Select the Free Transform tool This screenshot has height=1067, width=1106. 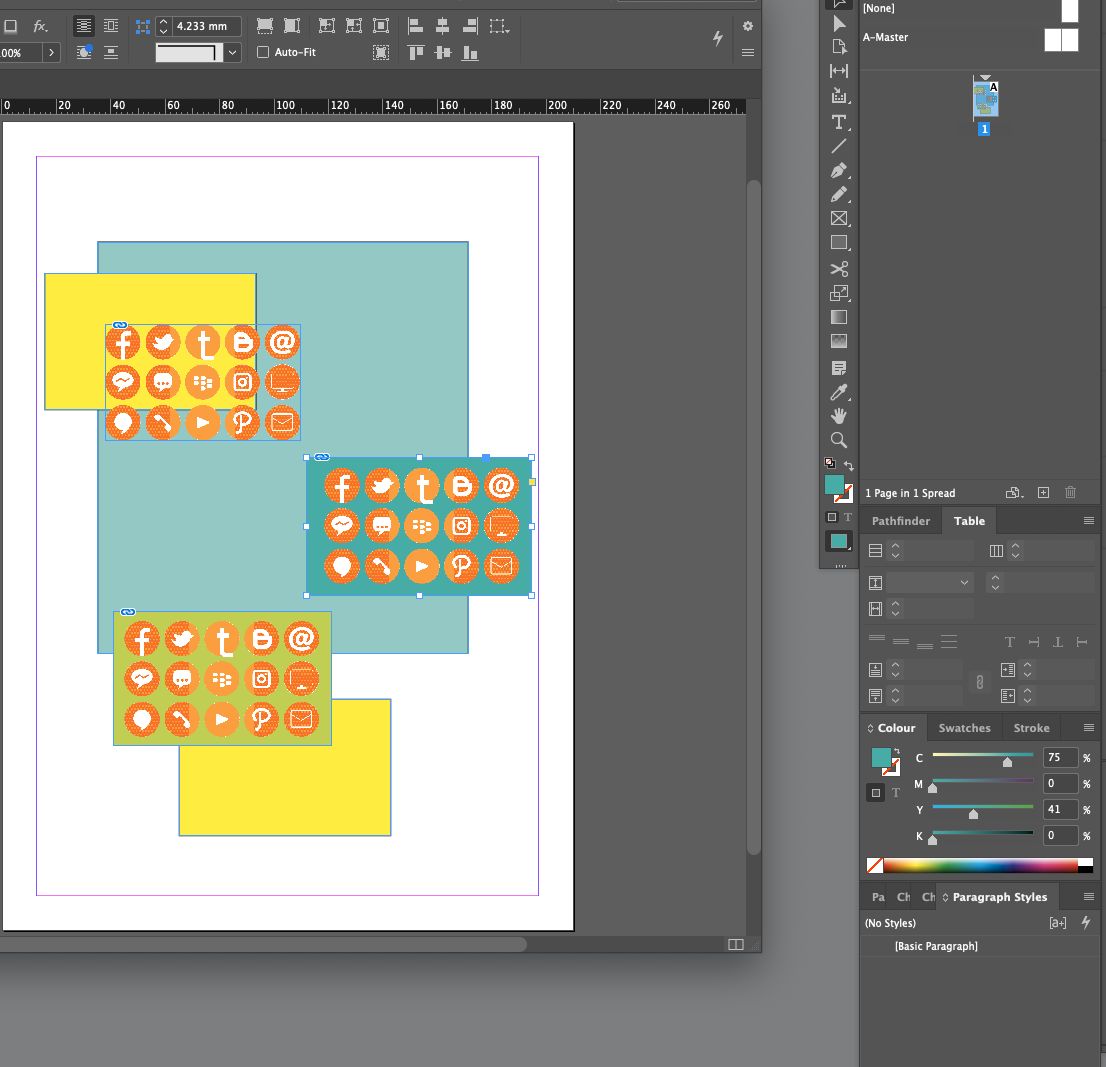click(x=839, y=293)
